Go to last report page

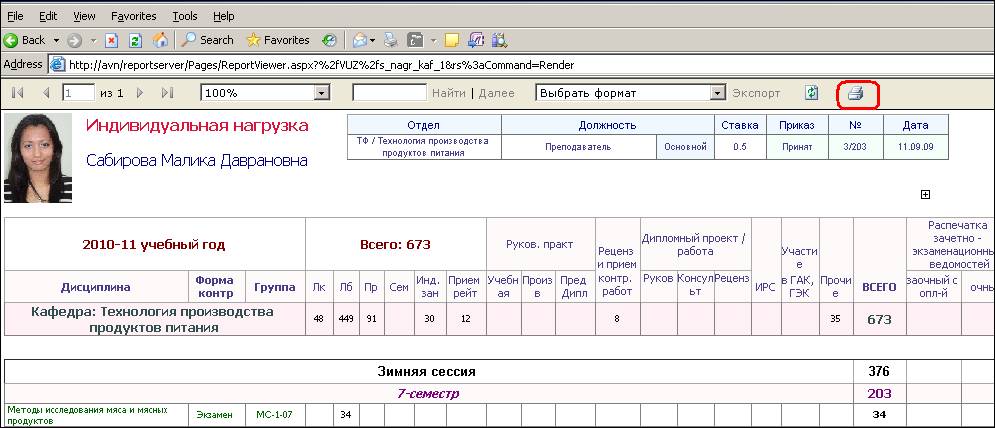pyautogui.click(x=168, y=93)
